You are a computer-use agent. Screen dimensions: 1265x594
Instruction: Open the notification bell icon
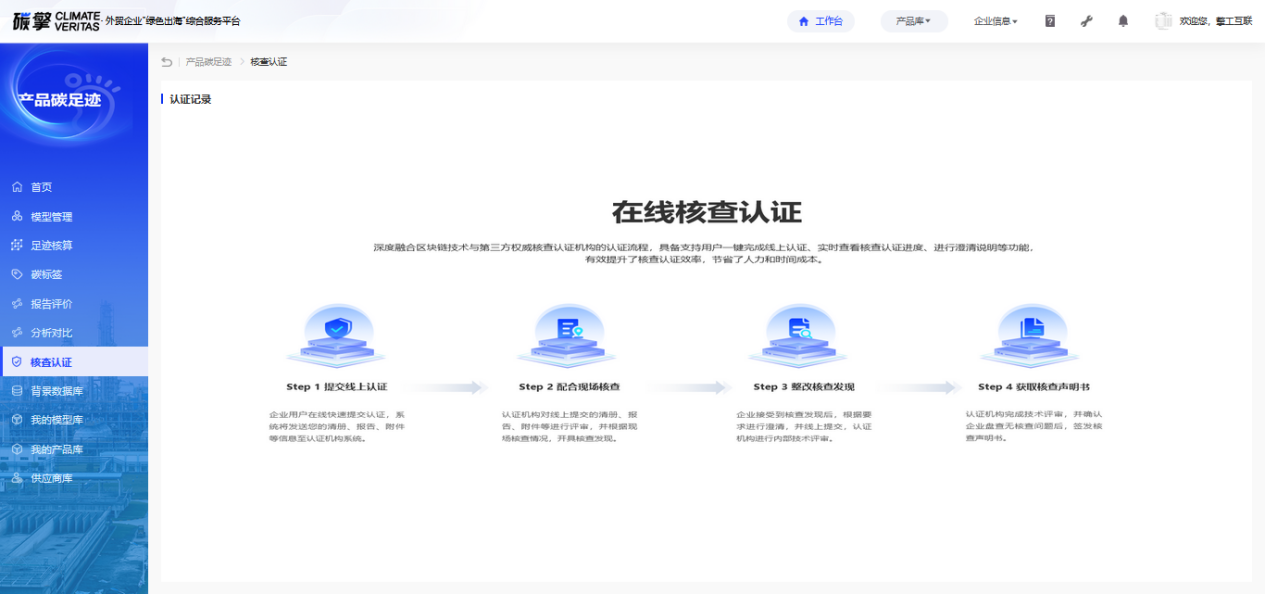click(x=1123, y=21)
